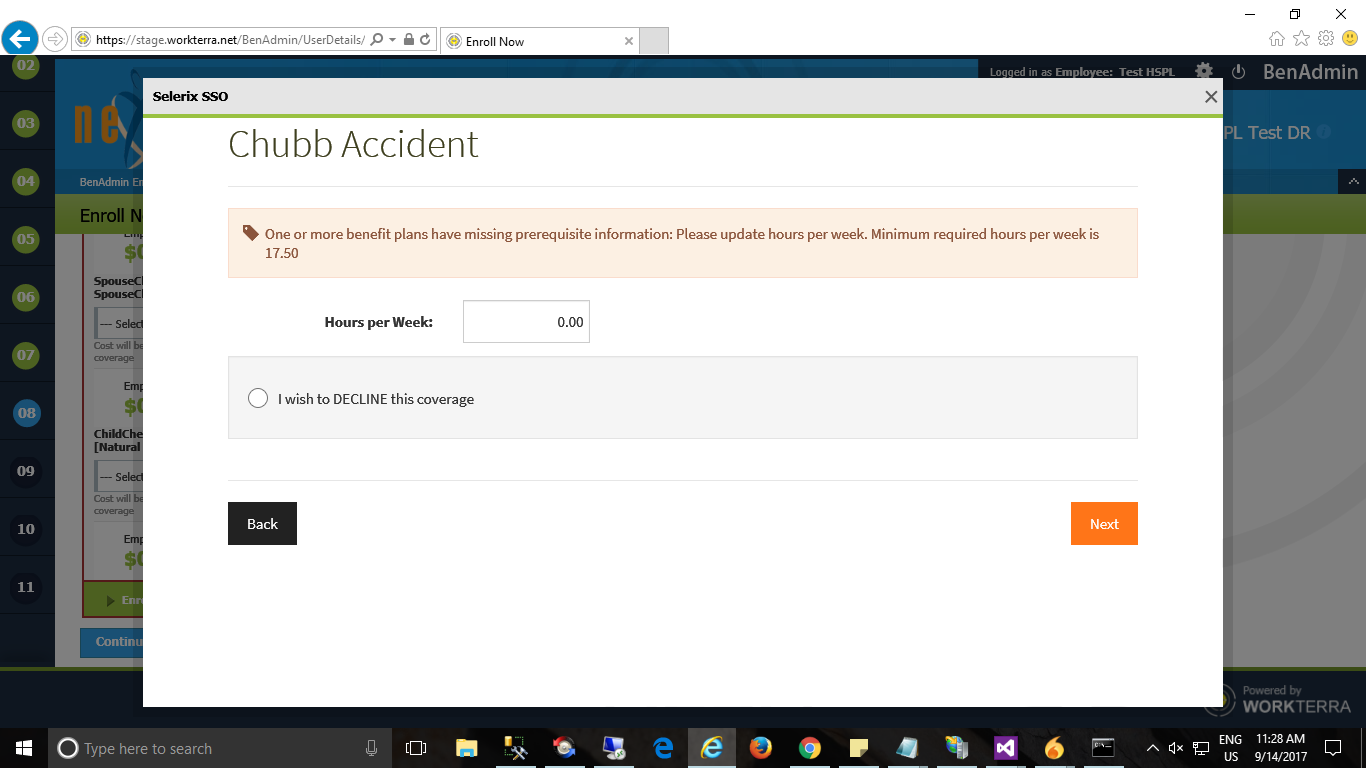Open a new blank browser tab
The image size is (1366, 768).
pyautogui.click(x=653, y=41)
